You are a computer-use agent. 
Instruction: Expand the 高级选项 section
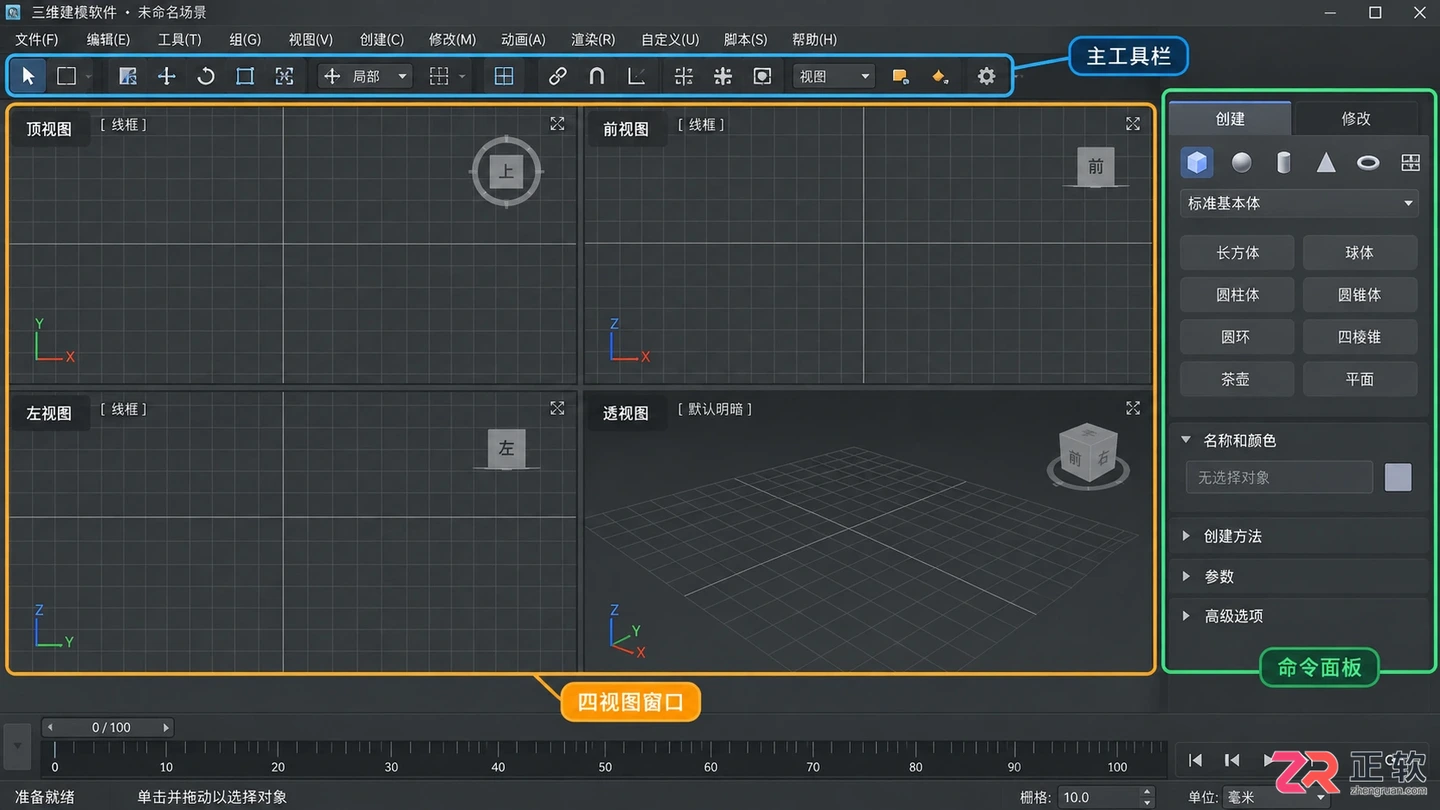pyautogui.click(x=1186, y=616)
